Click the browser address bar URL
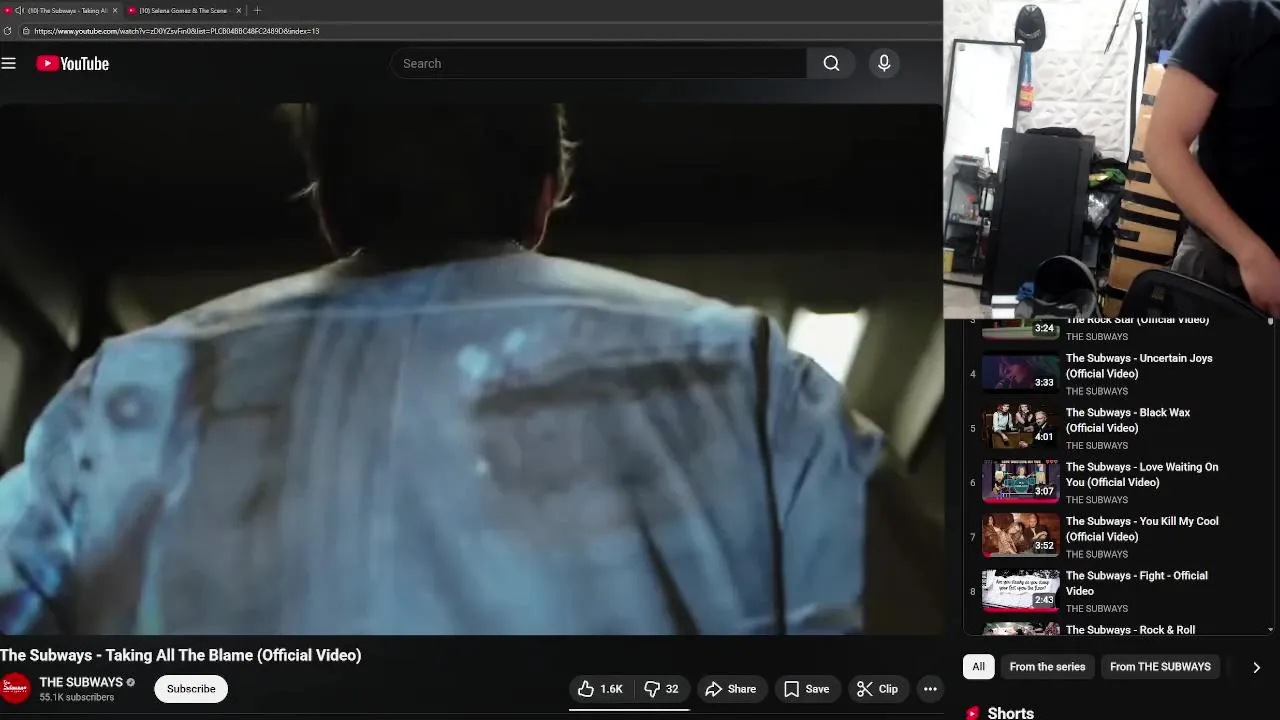 176,31
